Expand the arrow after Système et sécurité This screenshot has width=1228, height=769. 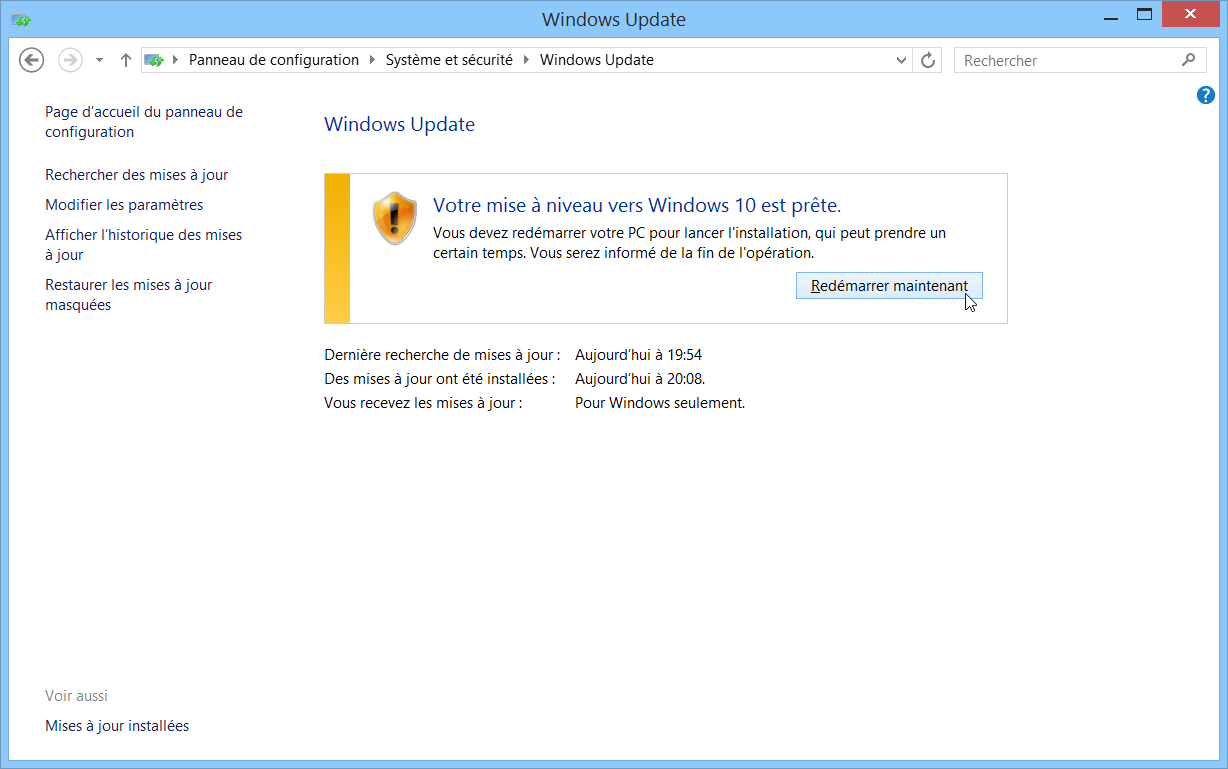[527, 60]
